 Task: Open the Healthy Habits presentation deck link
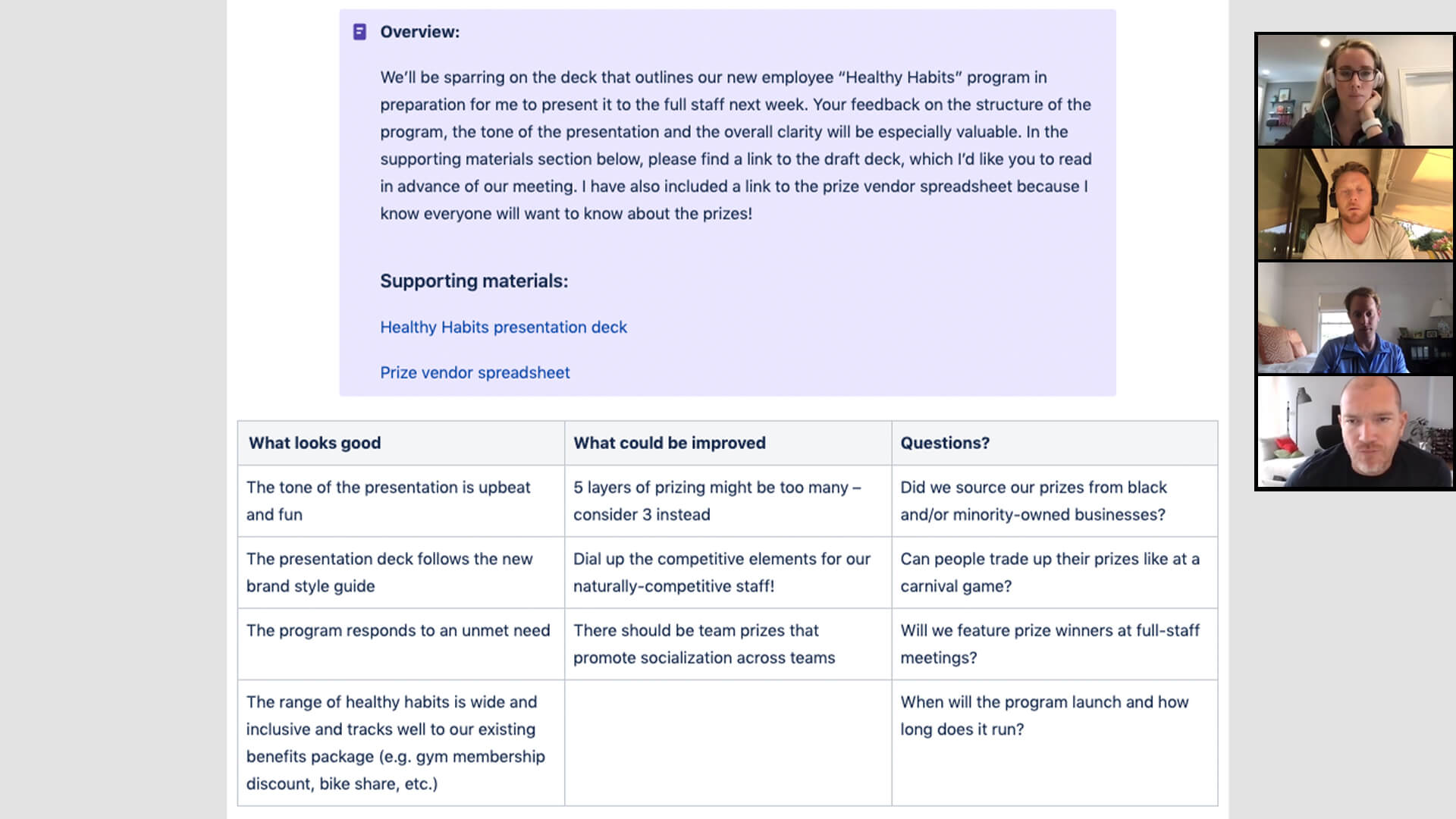point(503,326)
